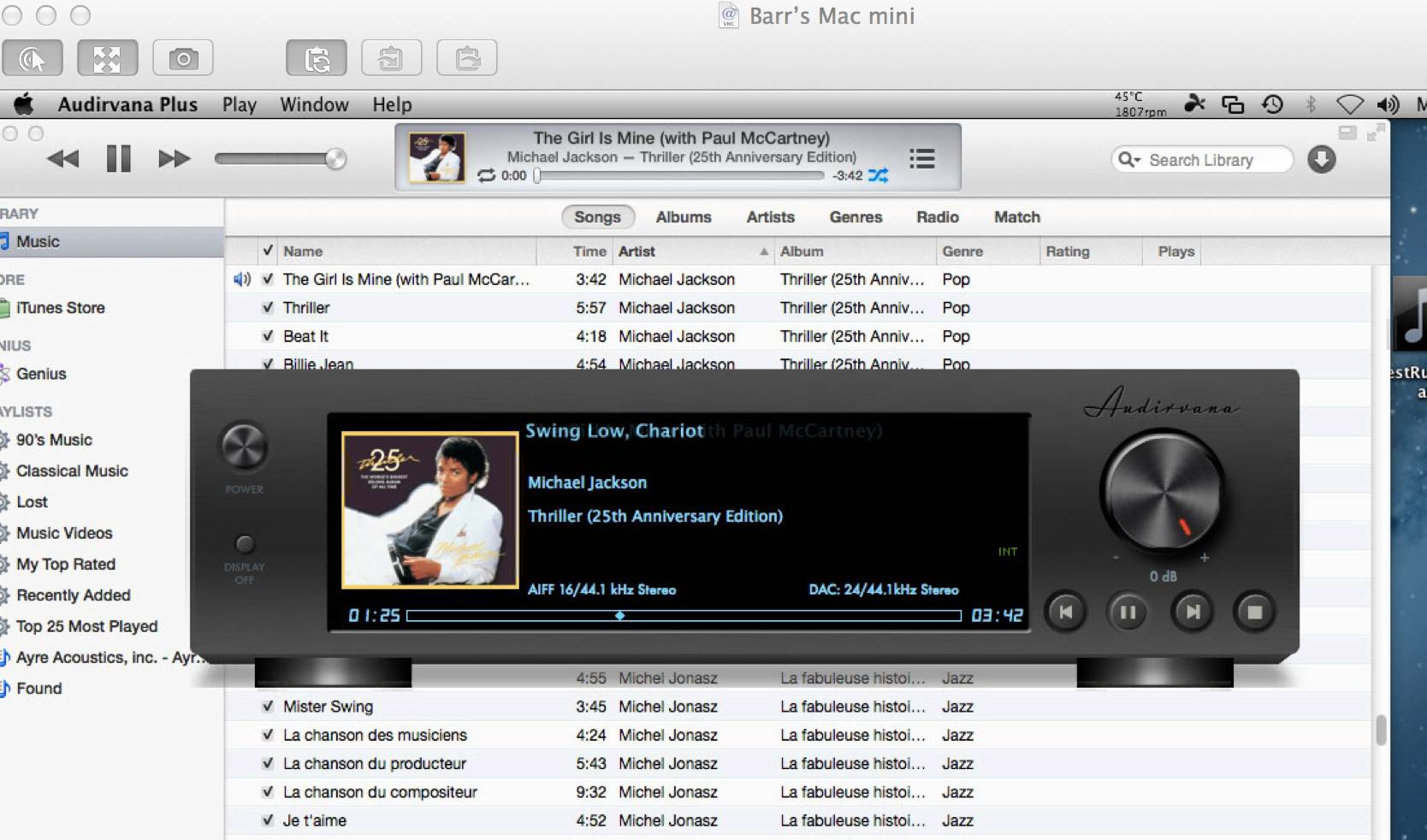The image size is (1427, 840).
Task: Pause playback in the iTunes toolbar
Action: click(x=118, y=158)
